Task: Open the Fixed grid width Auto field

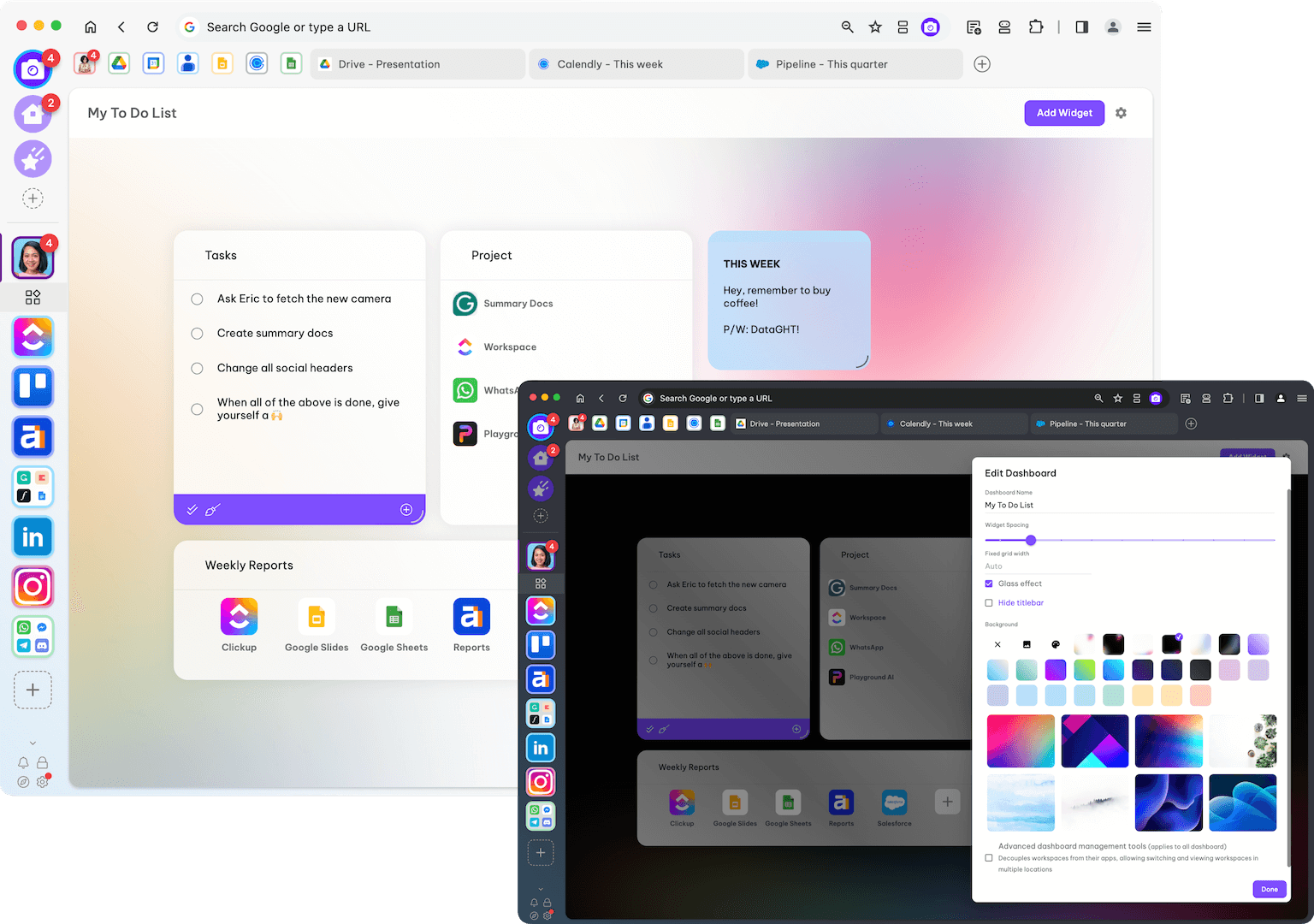Action: [1037, 566]
